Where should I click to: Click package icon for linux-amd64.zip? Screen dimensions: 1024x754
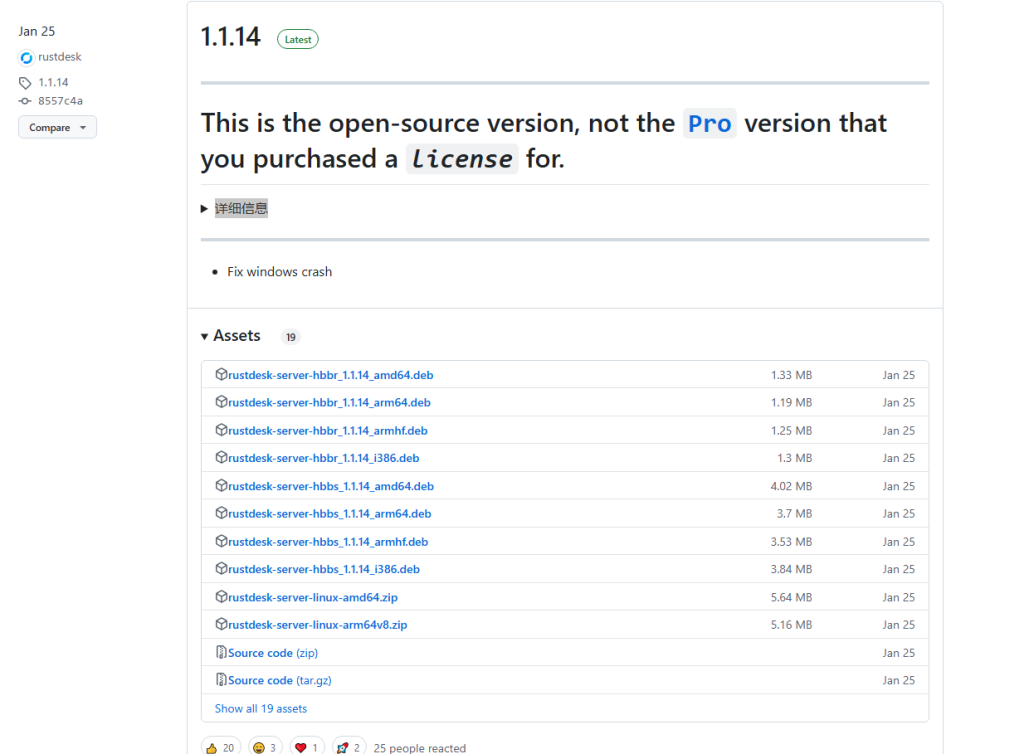coord(221,597)
